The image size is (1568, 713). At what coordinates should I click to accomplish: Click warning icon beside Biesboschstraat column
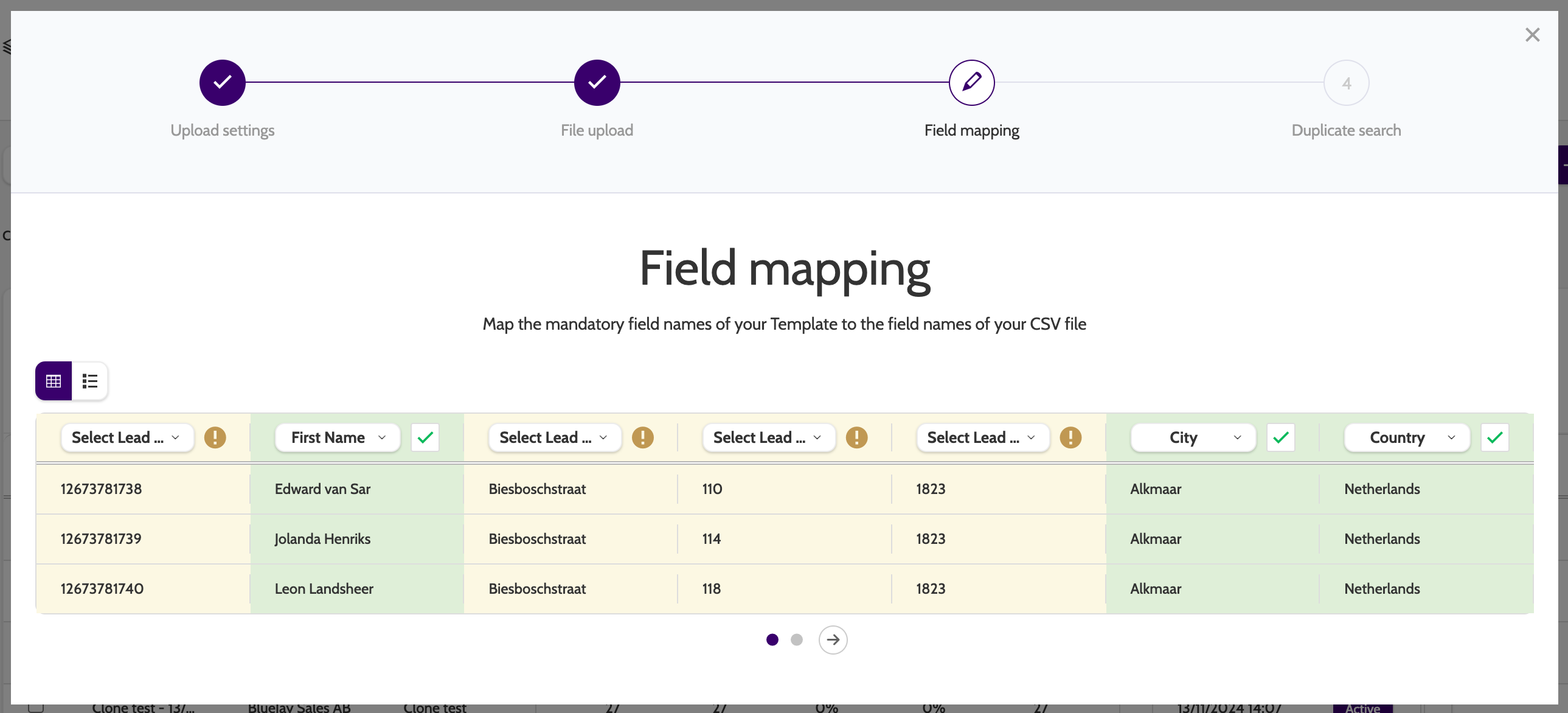642,437
